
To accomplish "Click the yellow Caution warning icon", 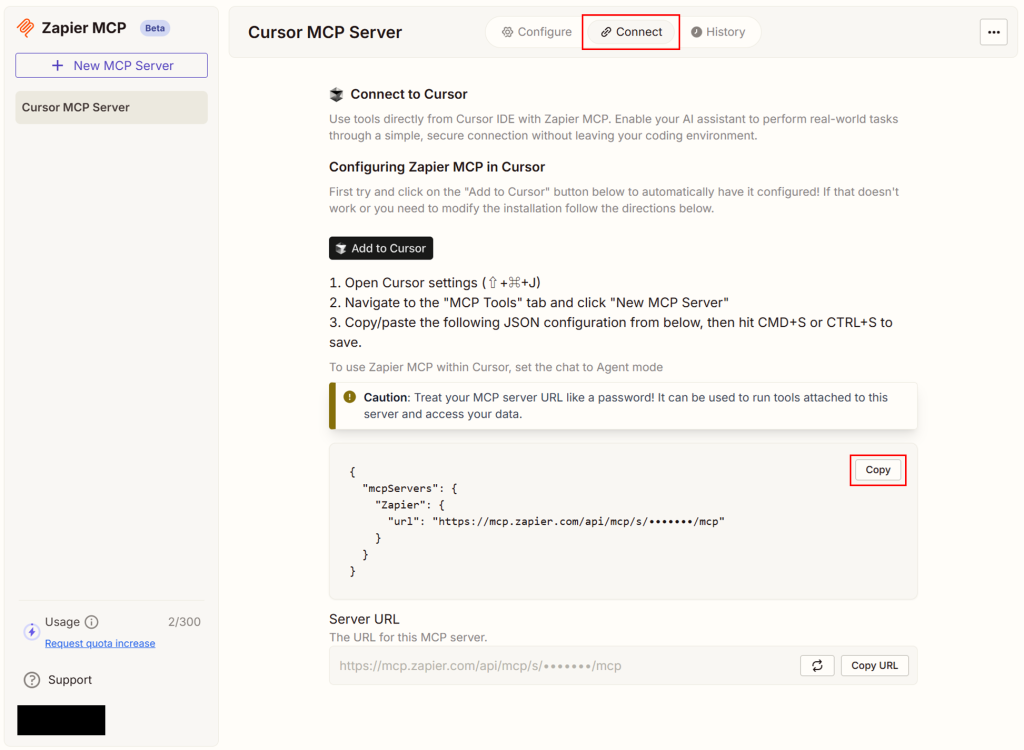I will [x=350, y=397].
